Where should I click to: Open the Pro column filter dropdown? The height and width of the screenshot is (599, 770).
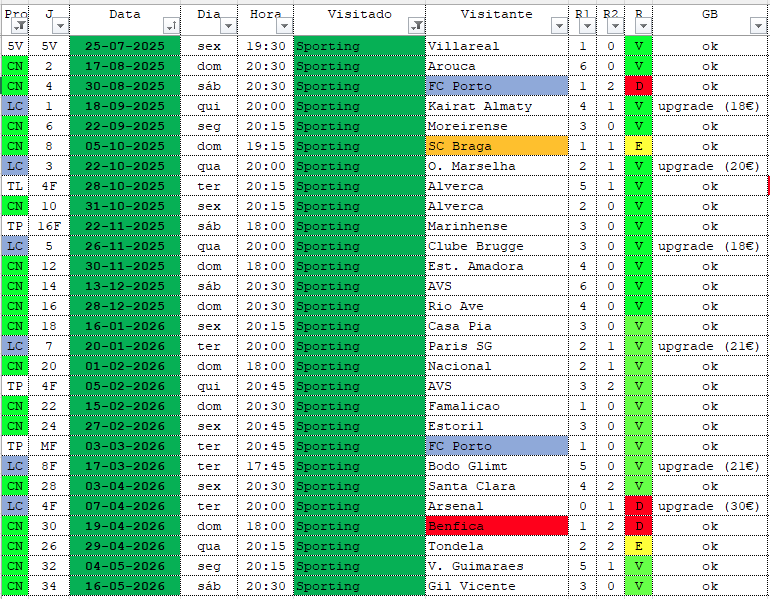pos(19,26)
